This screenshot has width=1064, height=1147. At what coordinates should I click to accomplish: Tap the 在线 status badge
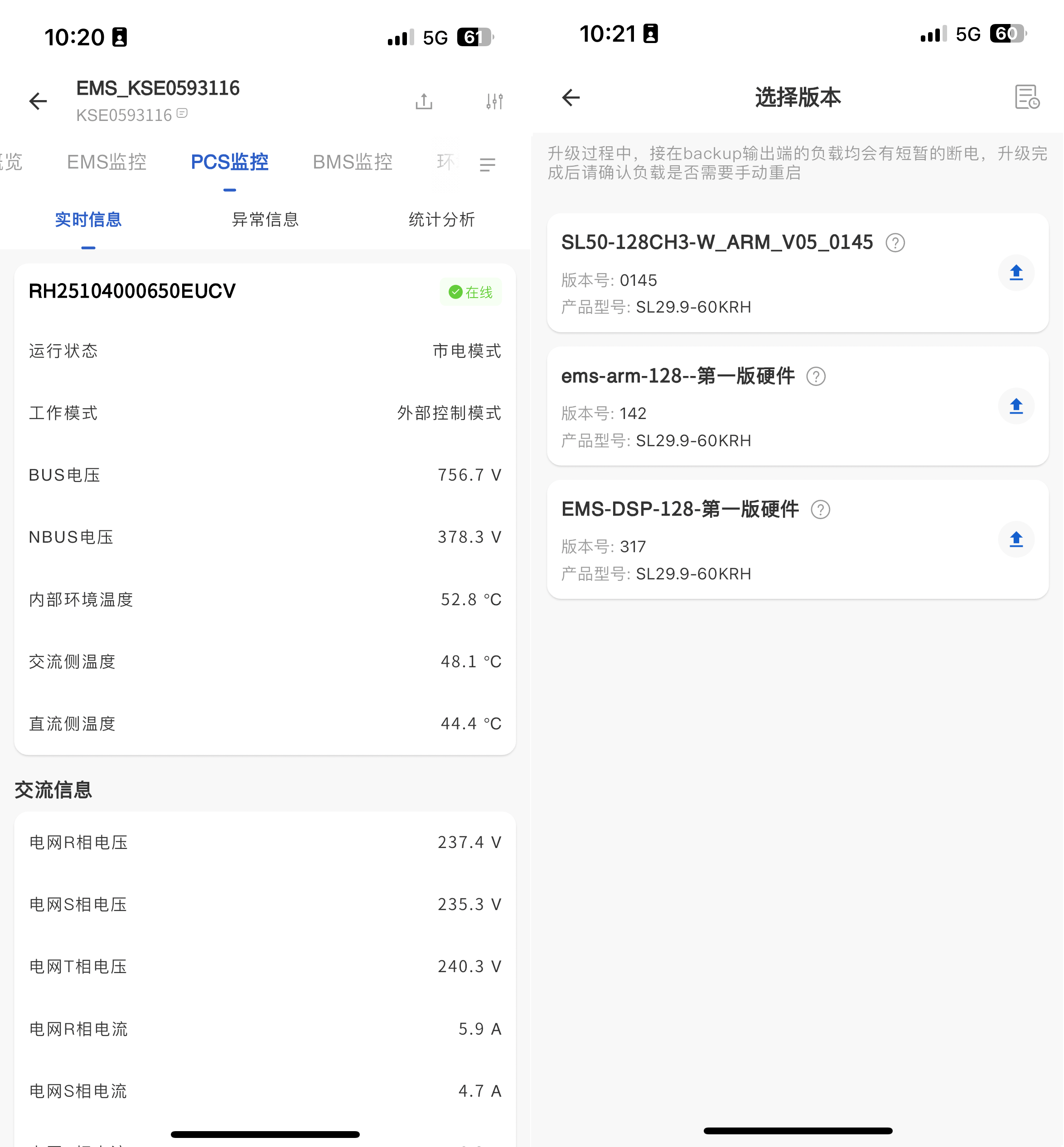tap(470, 292)
